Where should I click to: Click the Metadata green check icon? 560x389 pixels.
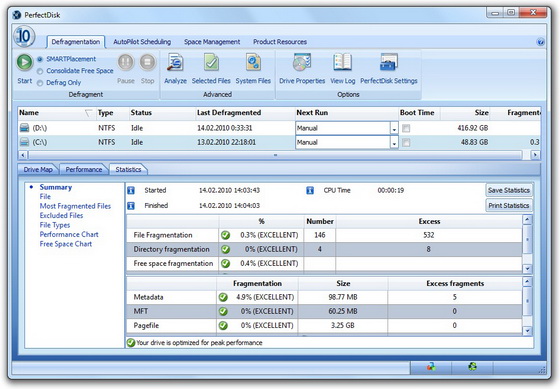[x=223, y=297]
